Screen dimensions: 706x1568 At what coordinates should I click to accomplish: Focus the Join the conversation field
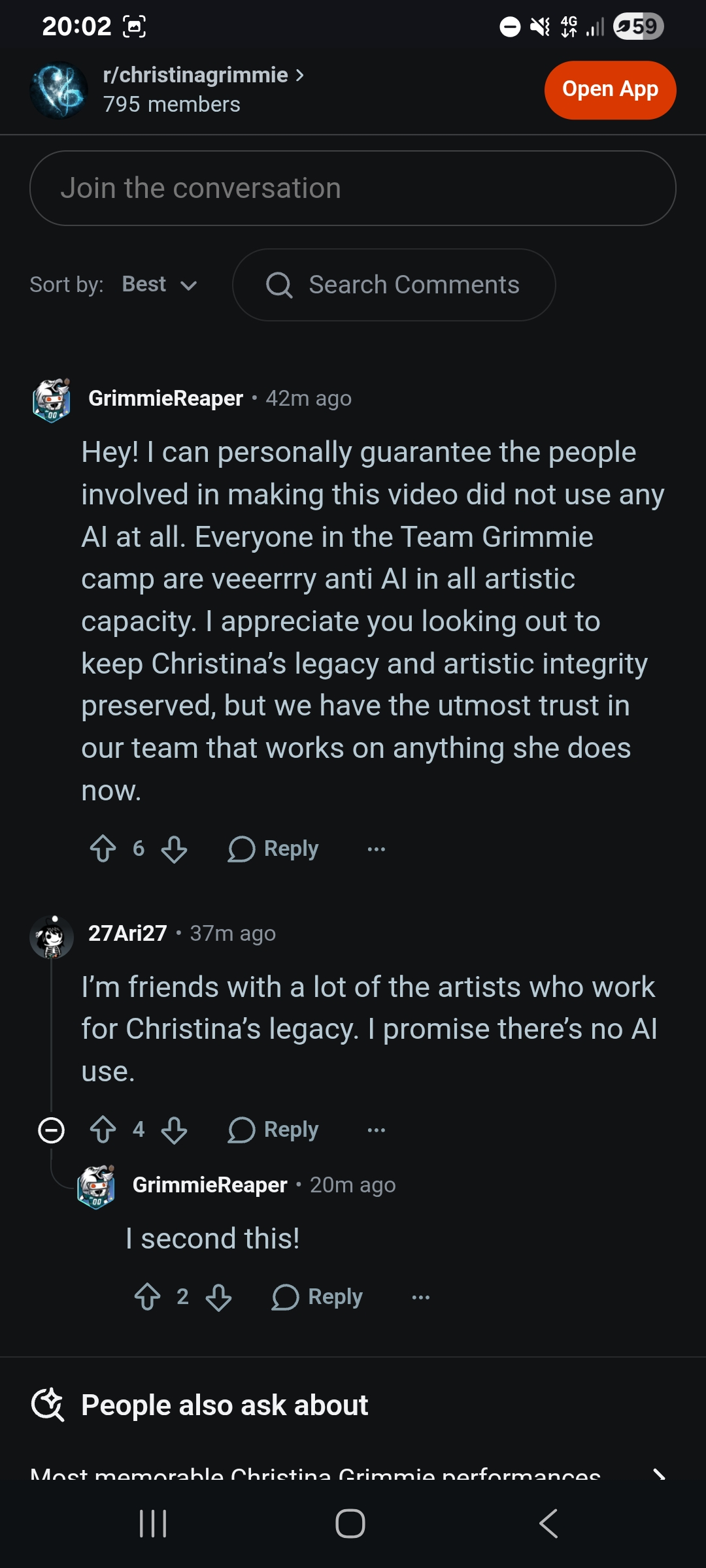[x=353, y=188]
